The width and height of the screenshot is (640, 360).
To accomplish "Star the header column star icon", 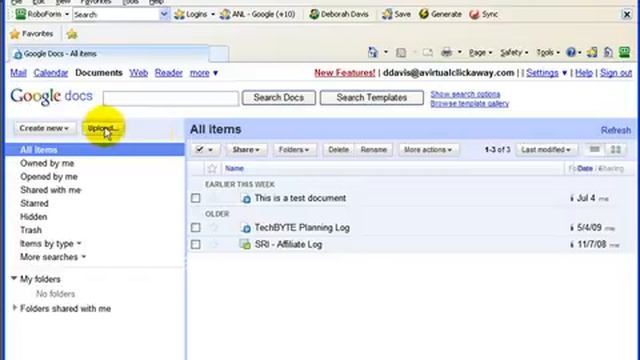I will pyautogui.click(x=212, y=168).
